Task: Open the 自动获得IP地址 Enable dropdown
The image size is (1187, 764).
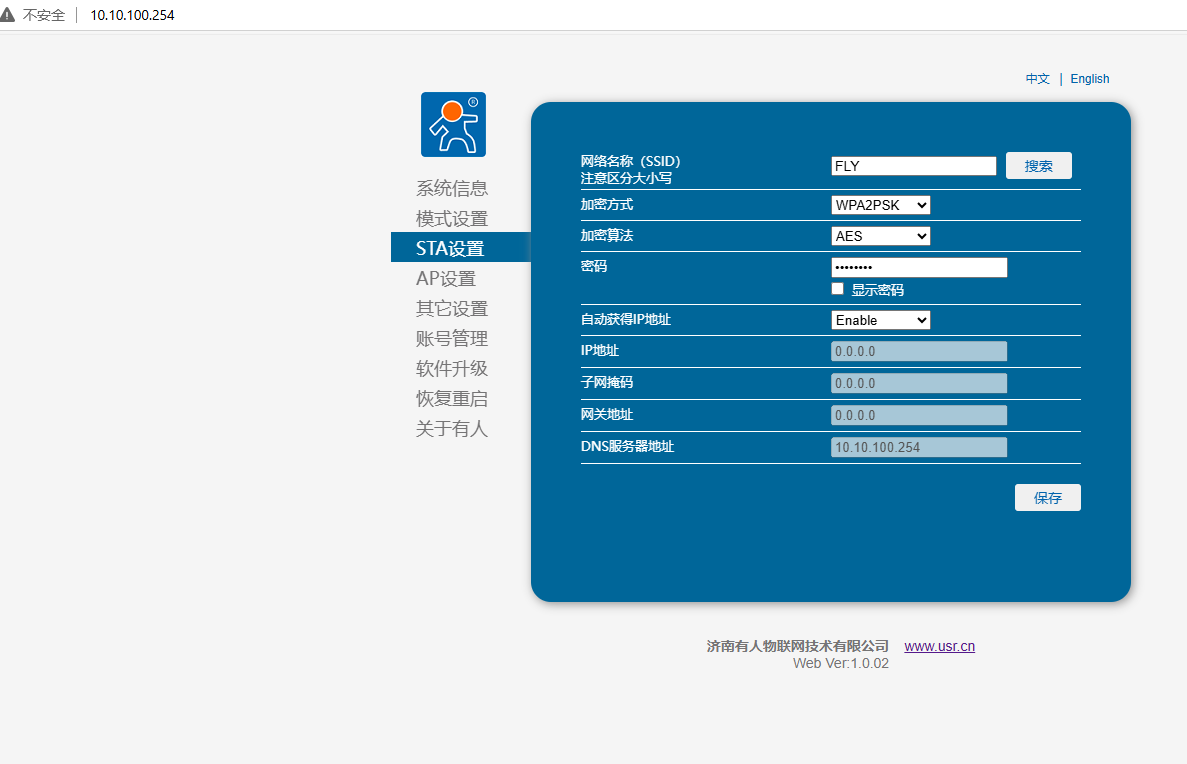Action: click(x=880, y=320)
